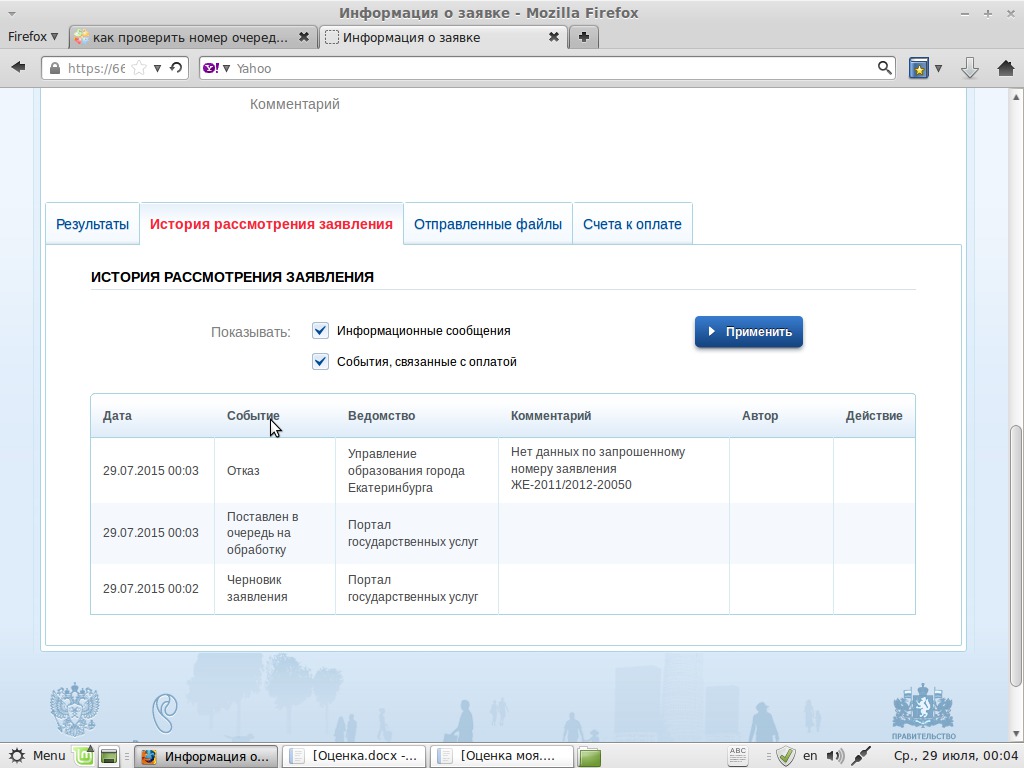
Task: Click the page's vertical scrollbar thumb
Action: pyautogui.click(x=1016, y=555)
